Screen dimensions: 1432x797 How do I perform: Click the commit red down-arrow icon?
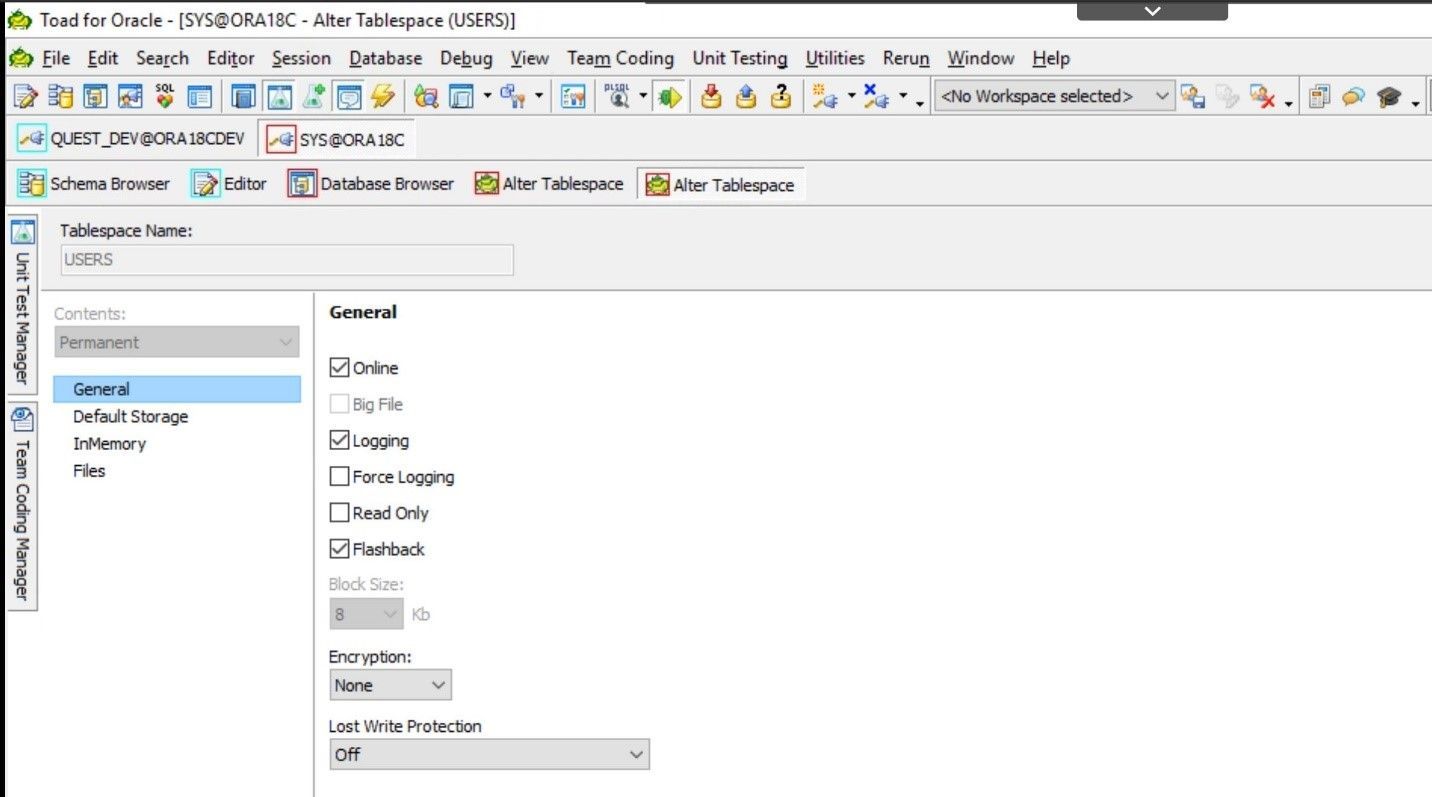711,97
